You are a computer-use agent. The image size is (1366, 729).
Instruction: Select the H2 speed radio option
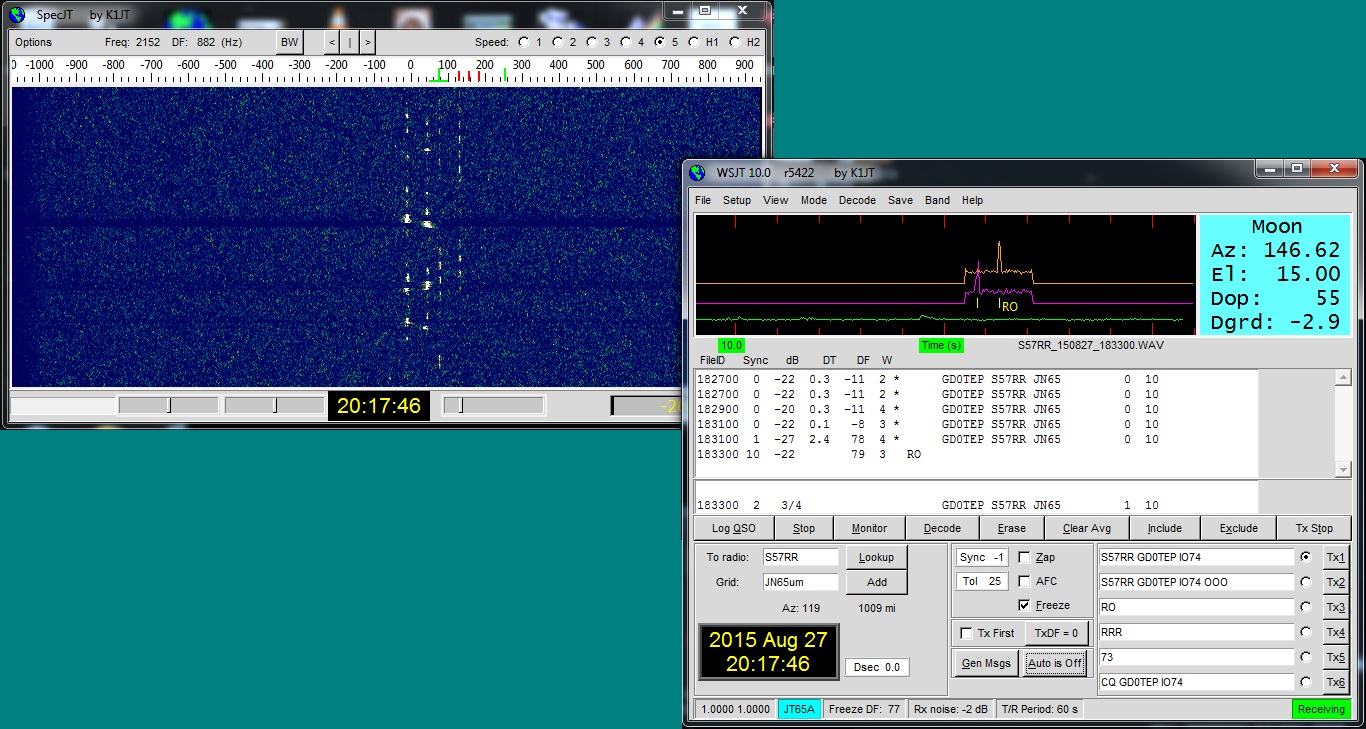tap(735, 42)
